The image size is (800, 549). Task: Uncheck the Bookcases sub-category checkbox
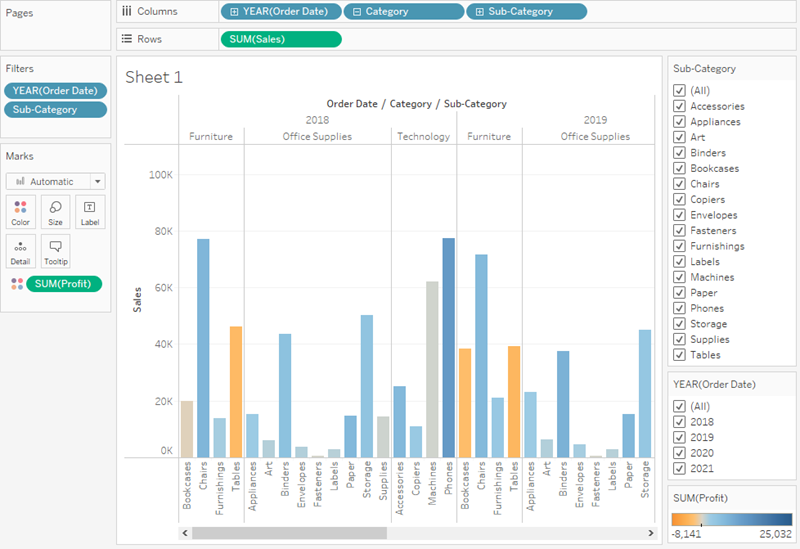tap(680, 168)
